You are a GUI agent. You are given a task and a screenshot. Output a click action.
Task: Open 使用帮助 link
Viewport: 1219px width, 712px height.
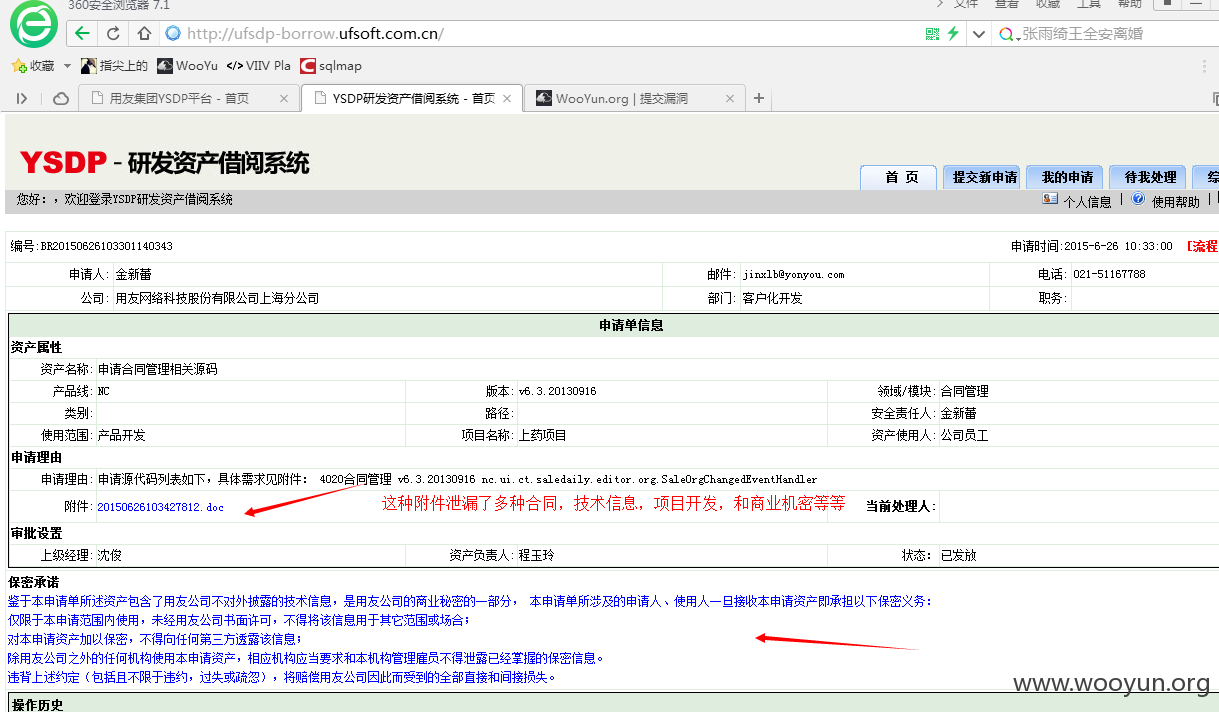[x=1175, y=201]
